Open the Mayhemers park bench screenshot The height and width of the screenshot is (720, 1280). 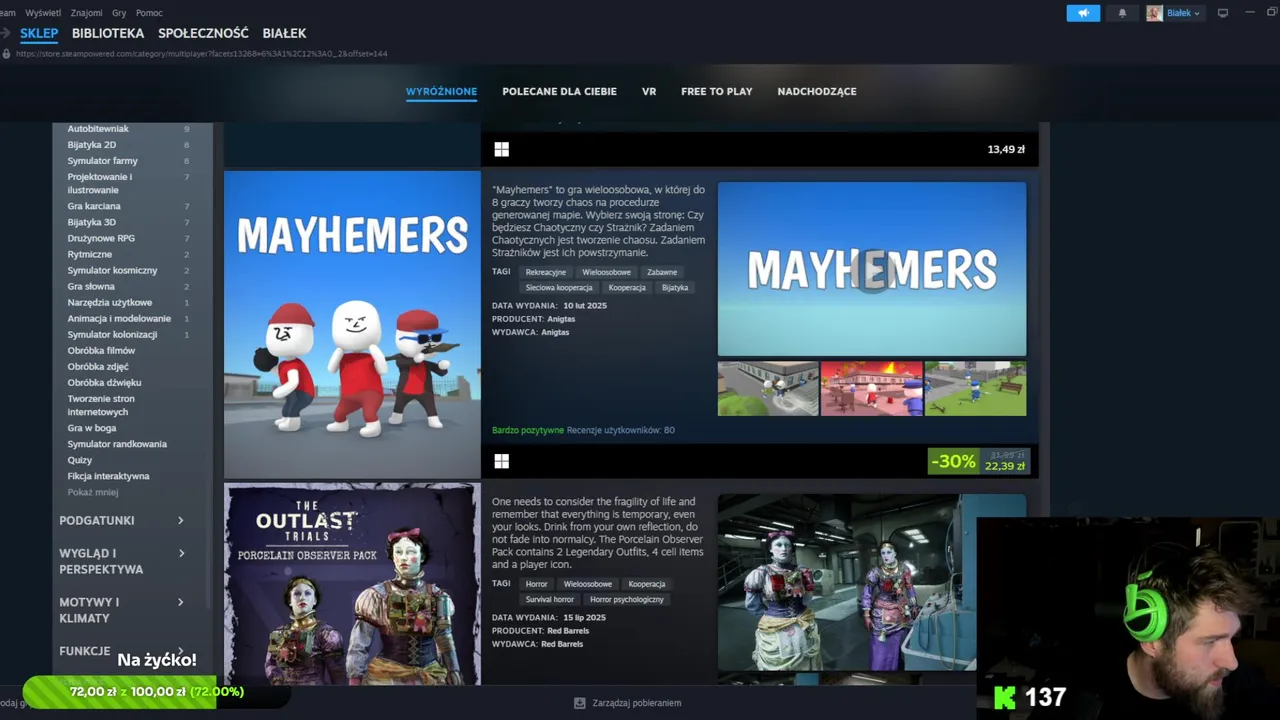(x=975, y=389)
